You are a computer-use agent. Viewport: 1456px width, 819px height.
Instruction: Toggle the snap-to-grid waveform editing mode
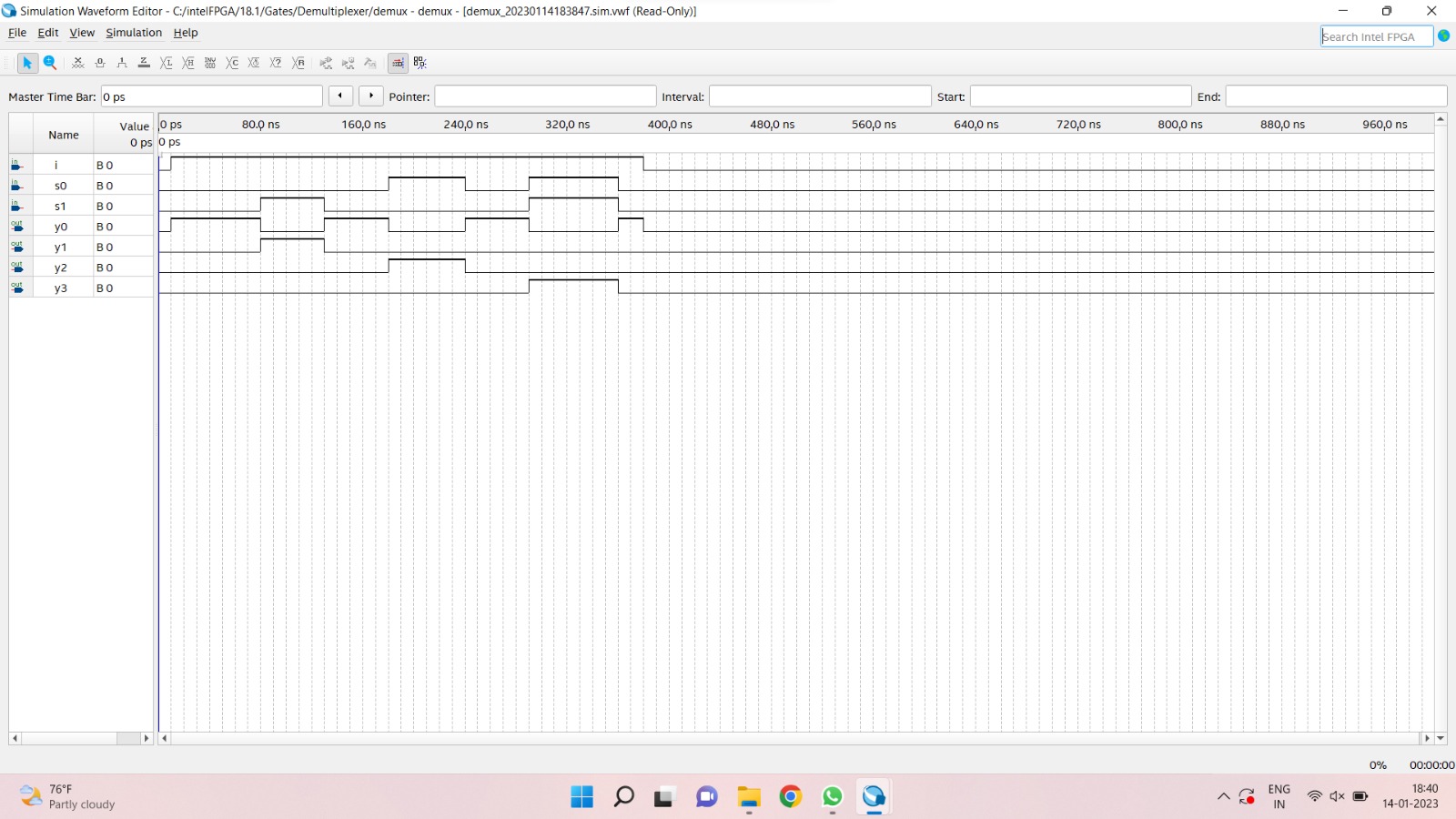399,63
